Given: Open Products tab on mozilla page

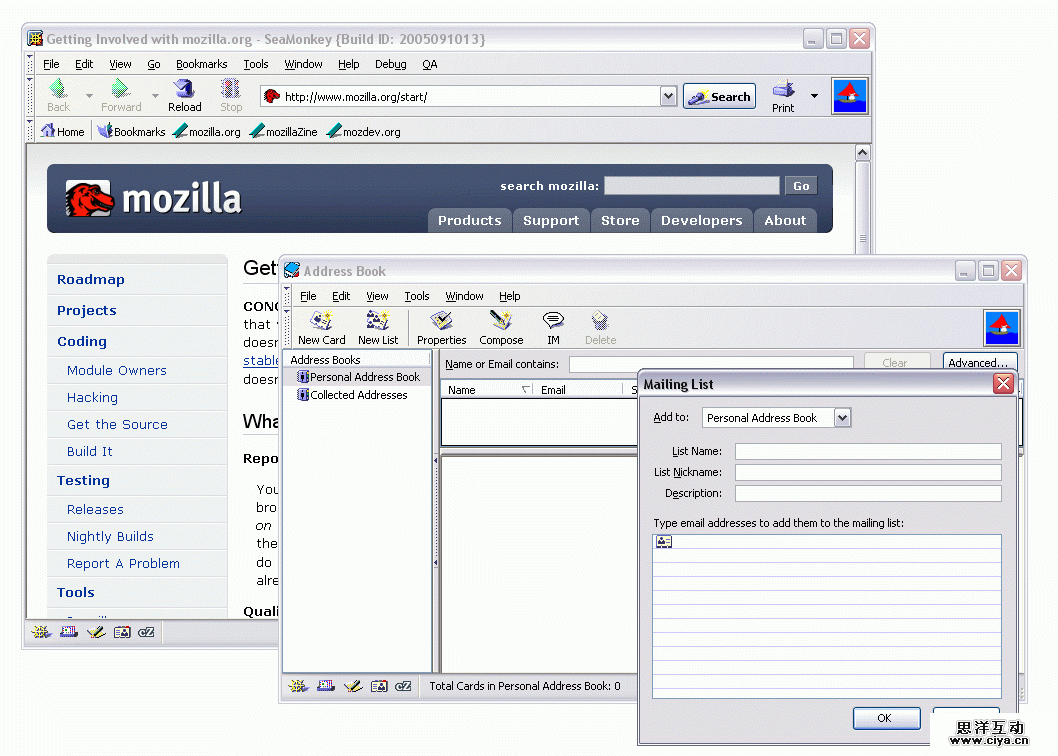Looking at the screenshot, I should click(x=470, y=221).
